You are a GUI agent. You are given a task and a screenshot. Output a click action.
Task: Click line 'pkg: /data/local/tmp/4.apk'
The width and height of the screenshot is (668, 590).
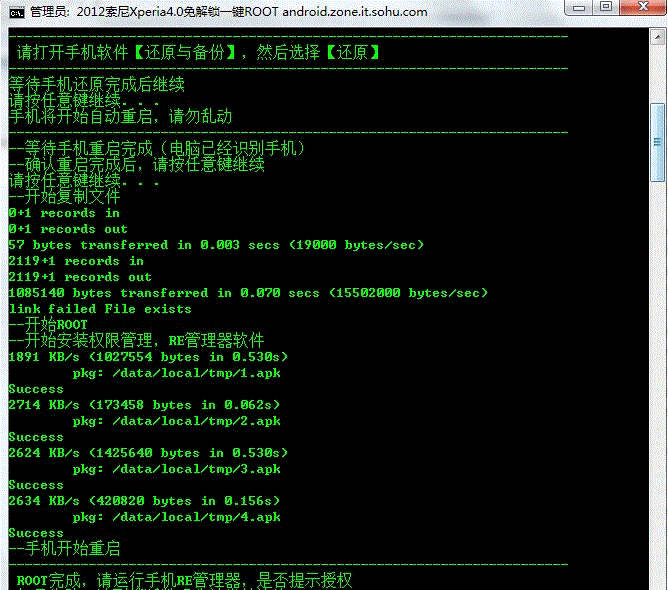pyautogui.click(x=177, y=517)
